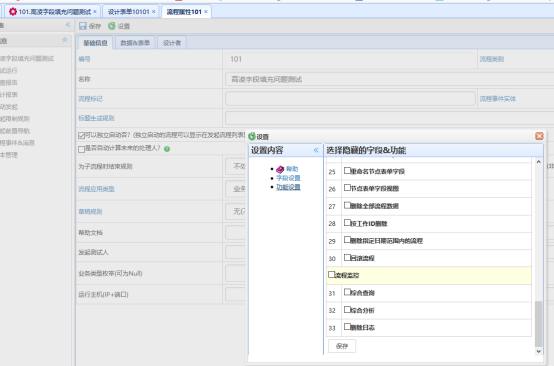Tick the 流程监控 group checkbox
554x366 pixels.
click(331, 274)
